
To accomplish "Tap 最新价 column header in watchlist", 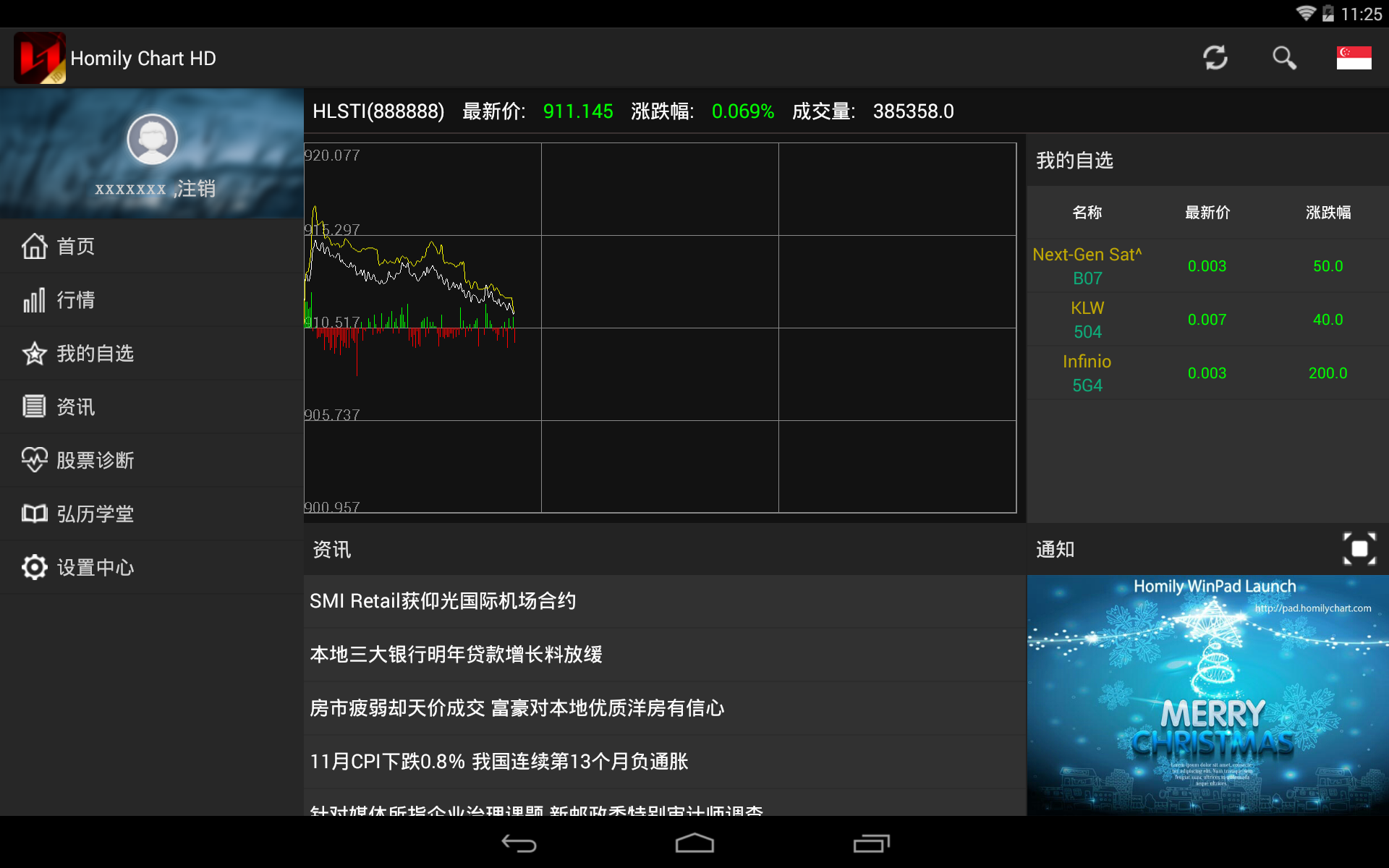I will 1207,213.
